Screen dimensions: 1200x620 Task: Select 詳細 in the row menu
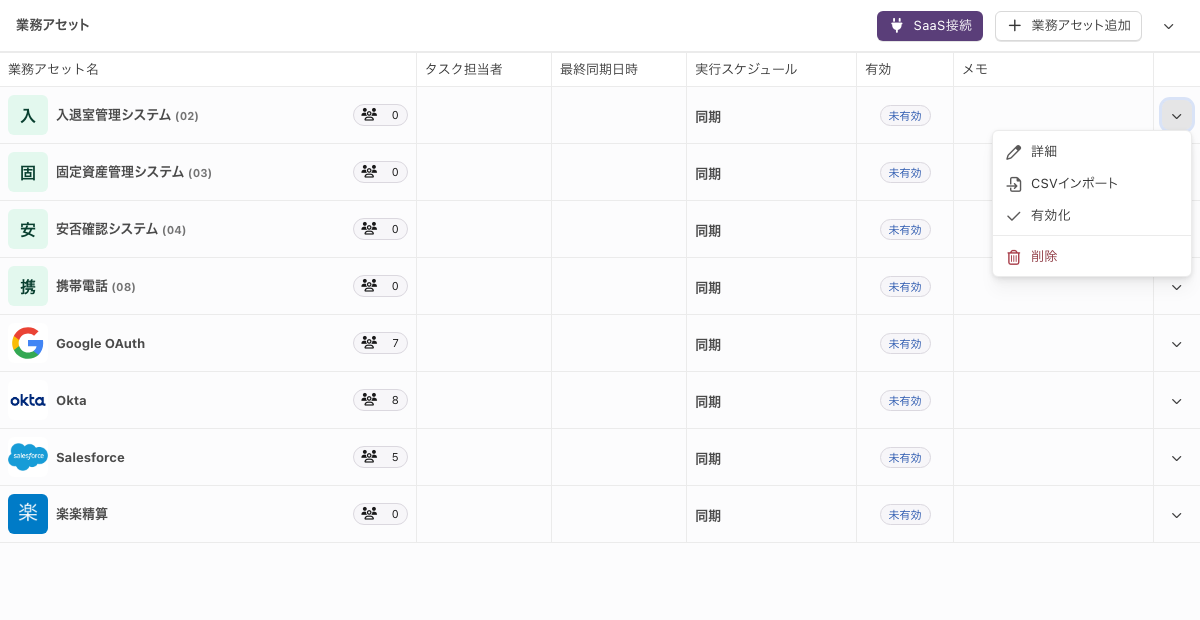[1092, 152]
